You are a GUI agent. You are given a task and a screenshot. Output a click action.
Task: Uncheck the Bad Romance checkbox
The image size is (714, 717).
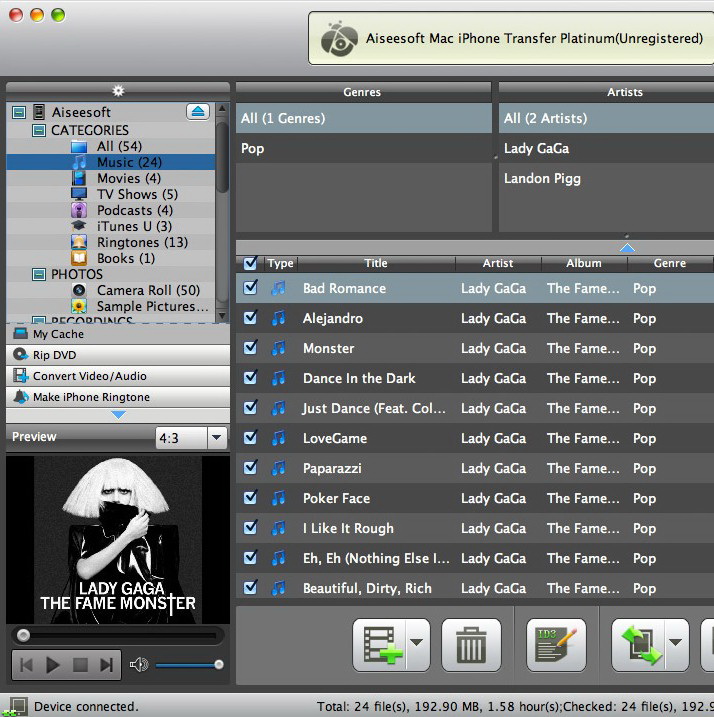(x=250, y=288)
